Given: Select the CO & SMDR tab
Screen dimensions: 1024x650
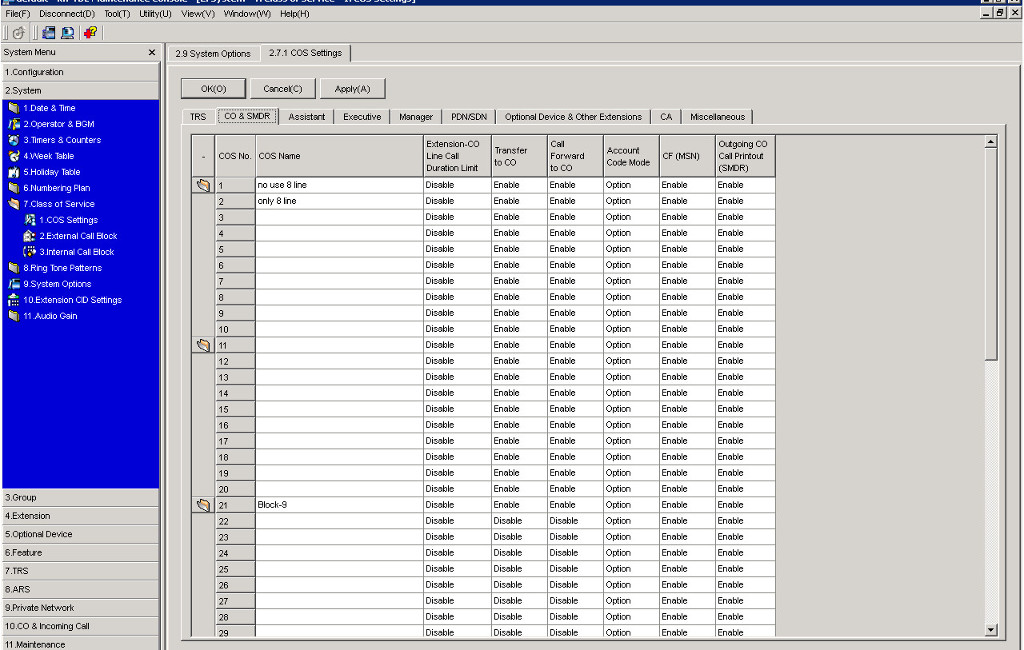Looking at the screenshot, I should 248,116.
